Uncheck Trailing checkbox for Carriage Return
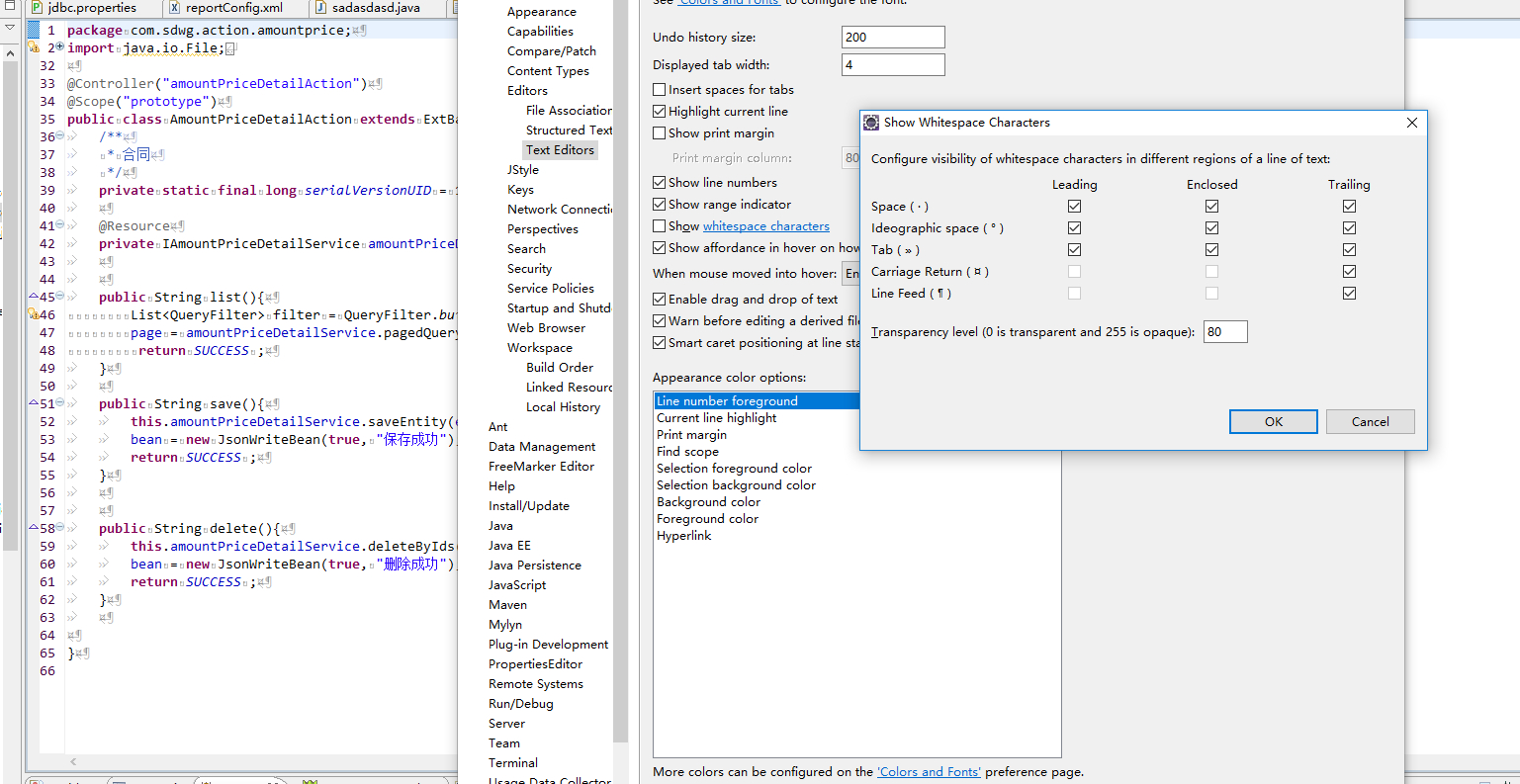Viewport: 1520px width, 784px height. point(1350,272)
